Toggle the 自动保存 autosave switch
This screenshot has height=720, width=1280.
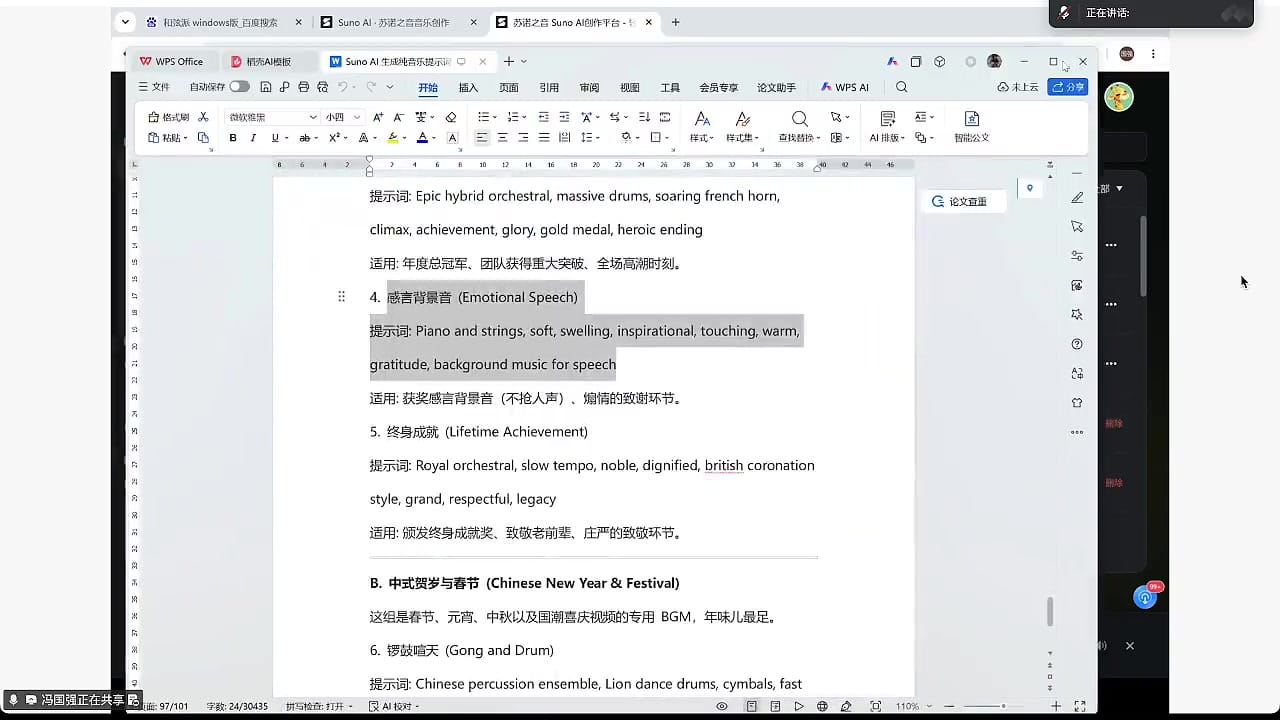pos(239,87)
